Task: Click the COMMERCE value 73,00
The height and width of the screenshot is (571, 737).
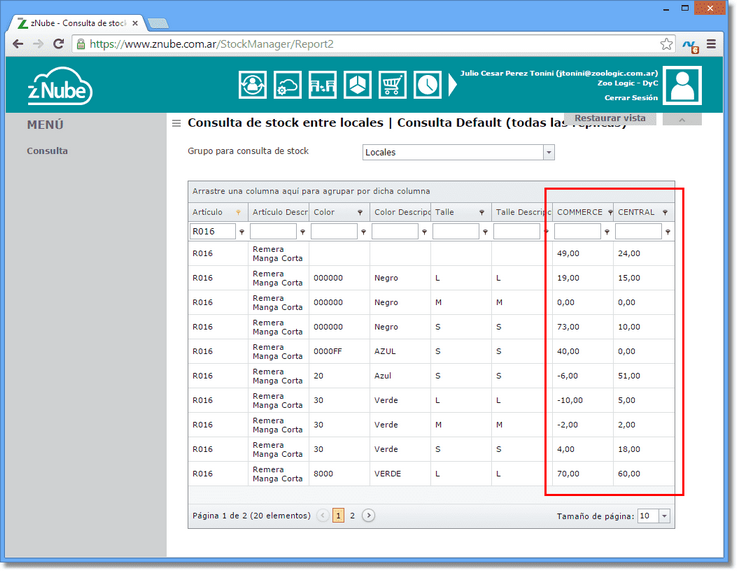Action: [x=568, y=327]
